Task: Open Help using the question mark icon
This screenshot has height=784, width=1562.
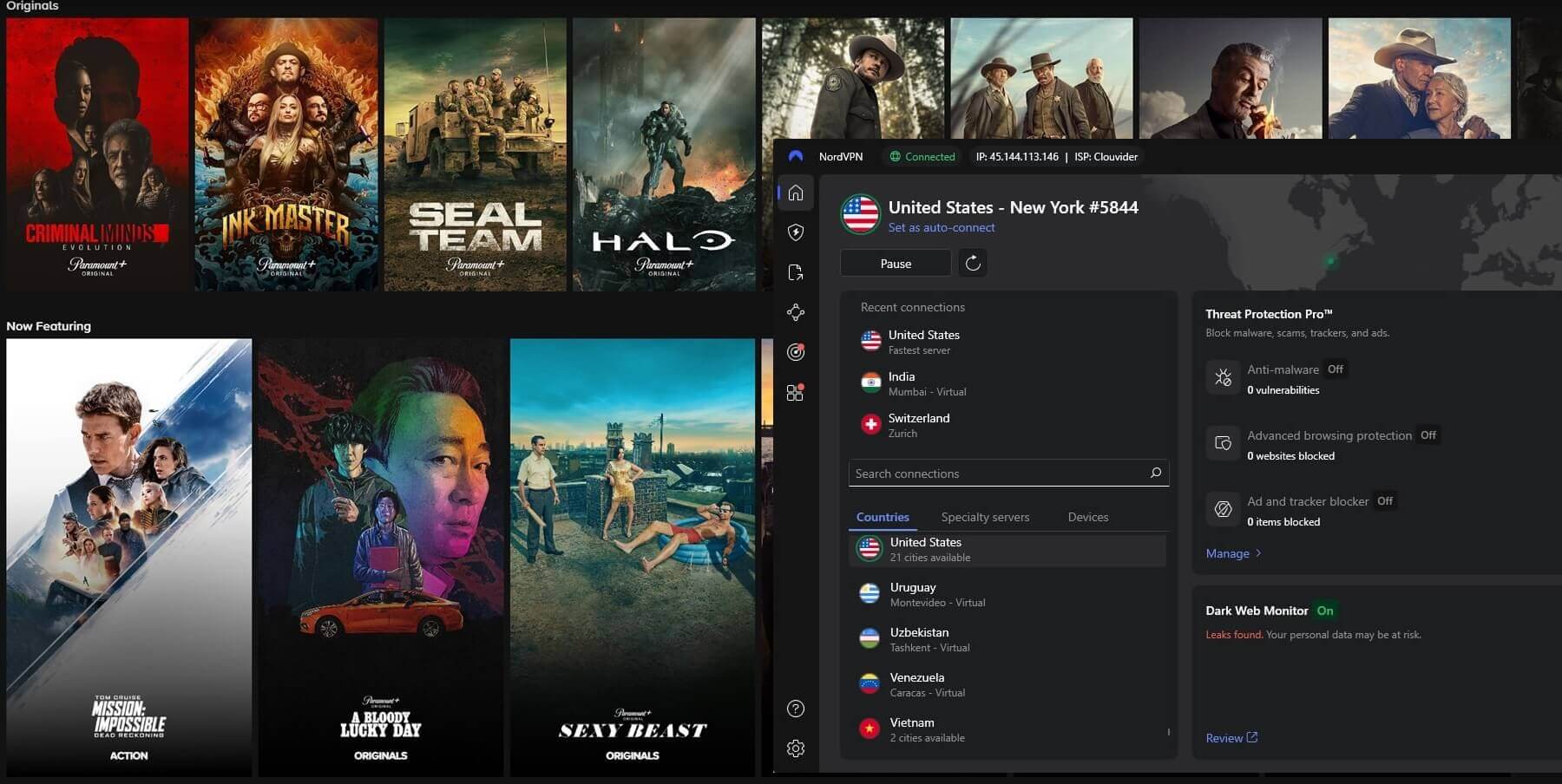Action: point(796,709)
